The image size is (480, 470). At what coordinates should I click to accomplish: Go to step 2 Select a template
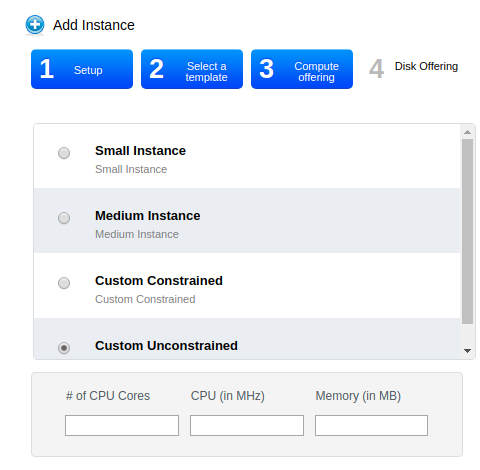[192, 69]
